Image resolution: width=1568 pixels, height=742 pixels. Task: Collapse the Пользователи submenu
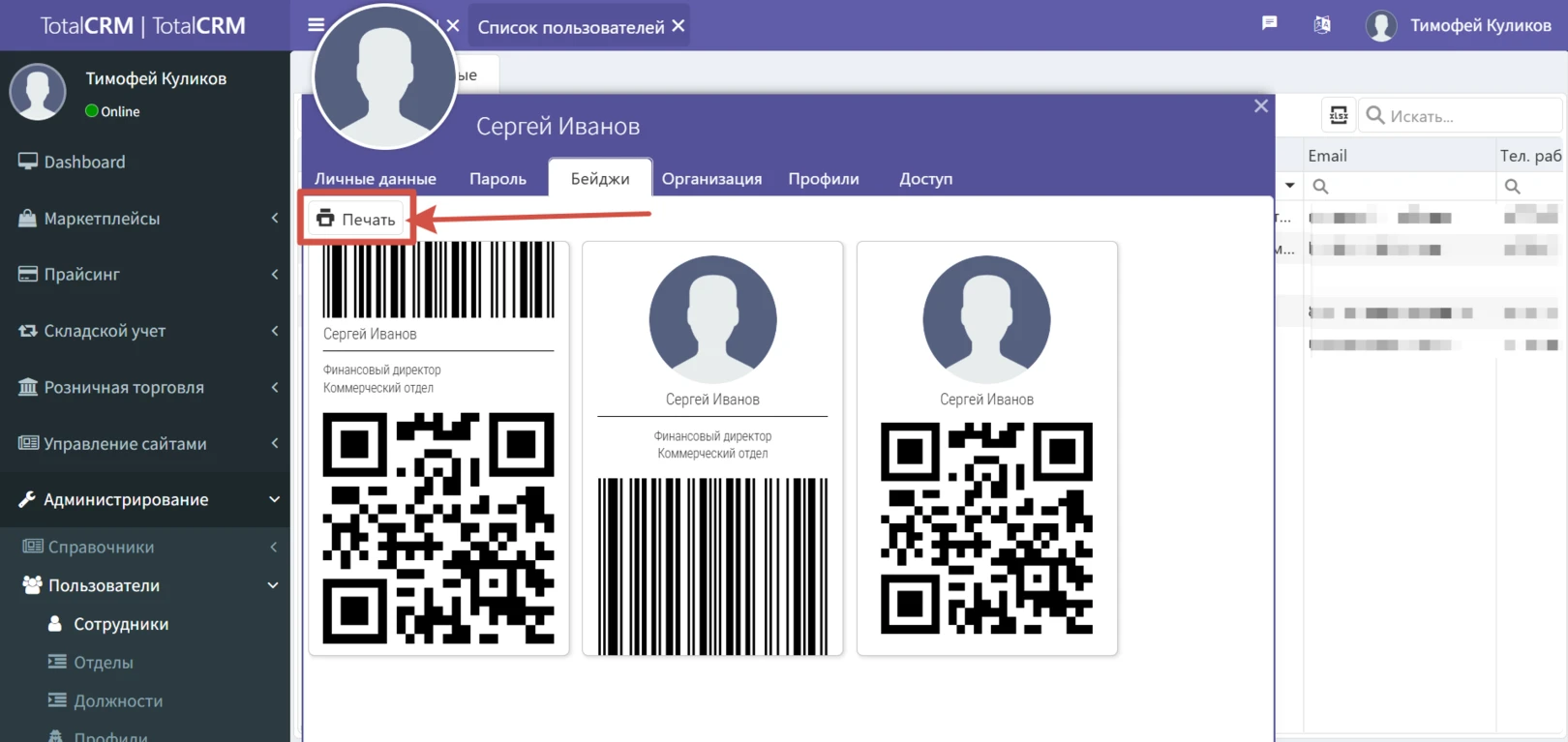pyautogui.click(x=145, y=585)
